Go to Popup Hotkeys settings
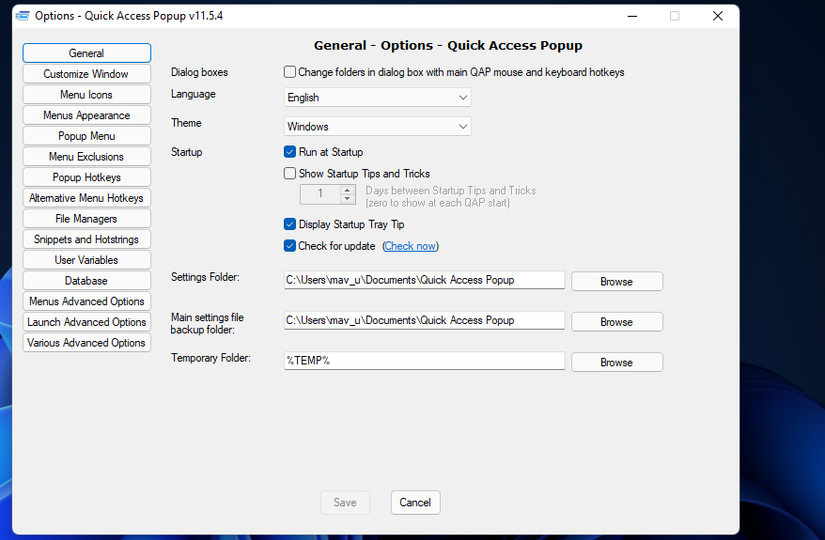825x540 pixels. (x=86, y=177)
